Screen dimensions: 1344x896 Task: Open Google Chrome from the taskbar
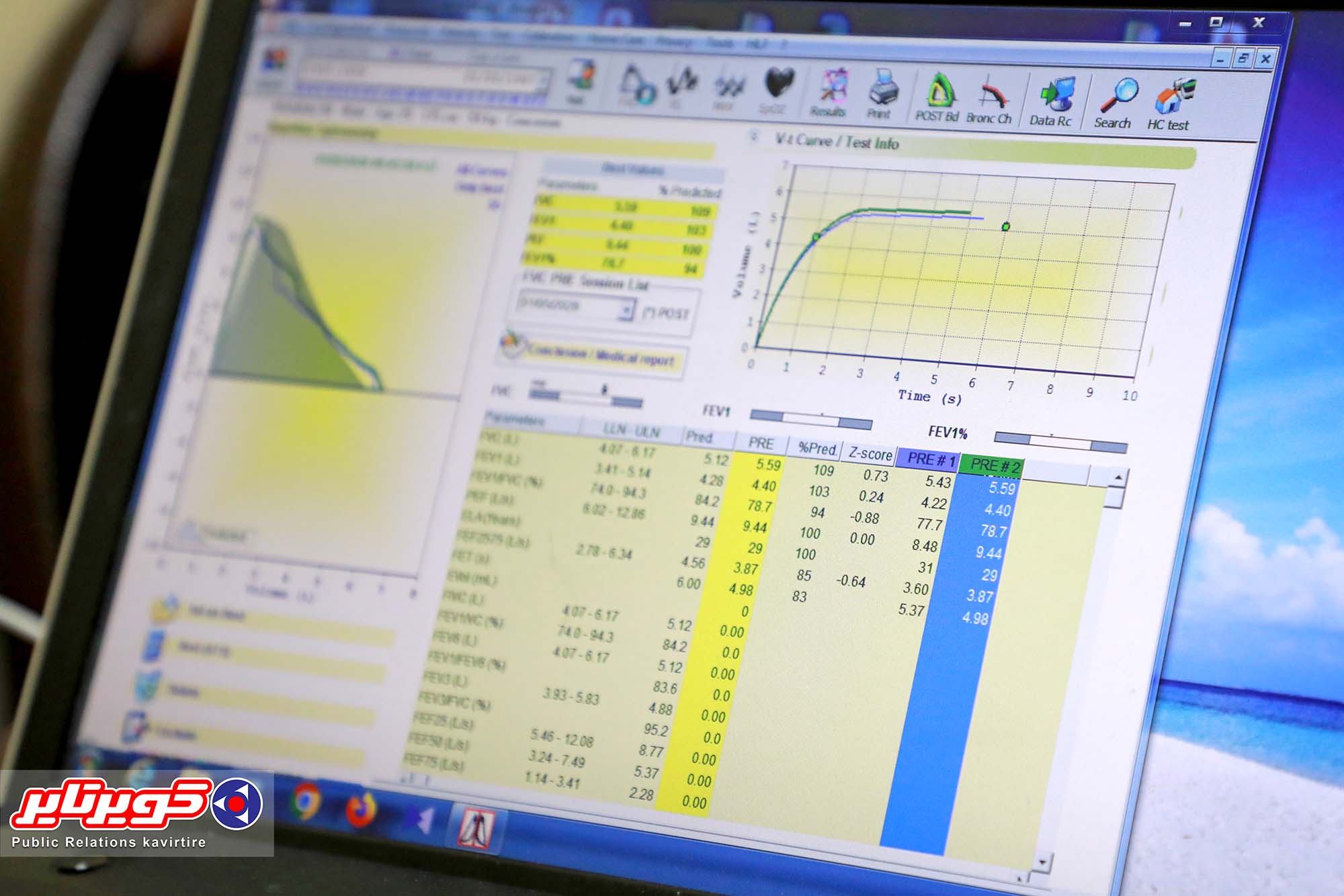306,801
